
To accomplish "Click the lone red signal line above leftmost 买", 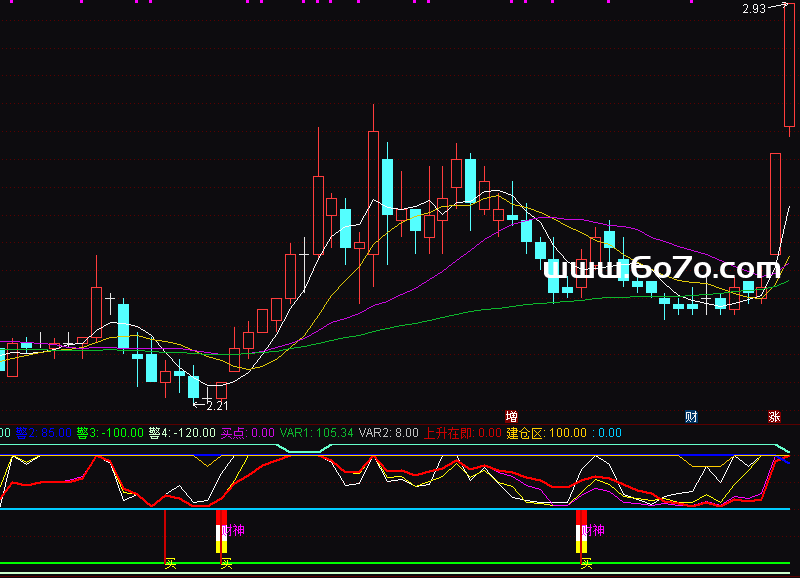I will tap(165, 535).
